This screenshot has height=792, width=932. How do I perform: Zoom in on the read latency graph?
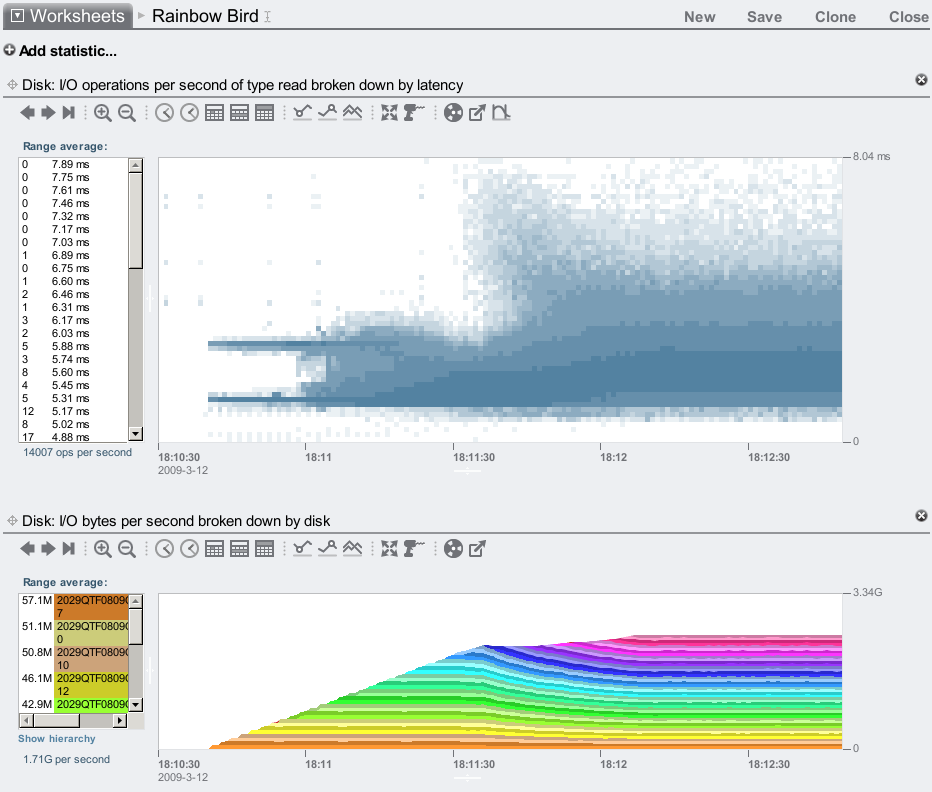(103, 113)
